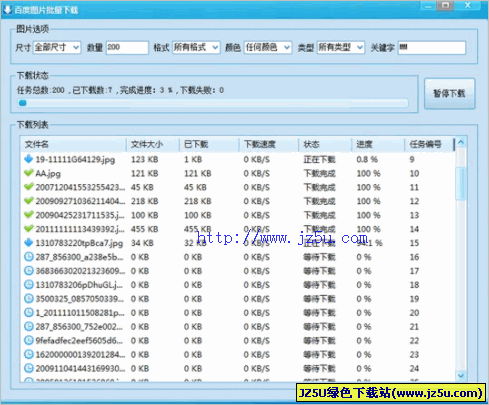Open the 类型 type dropdown
489x405 pixels.
340,48
